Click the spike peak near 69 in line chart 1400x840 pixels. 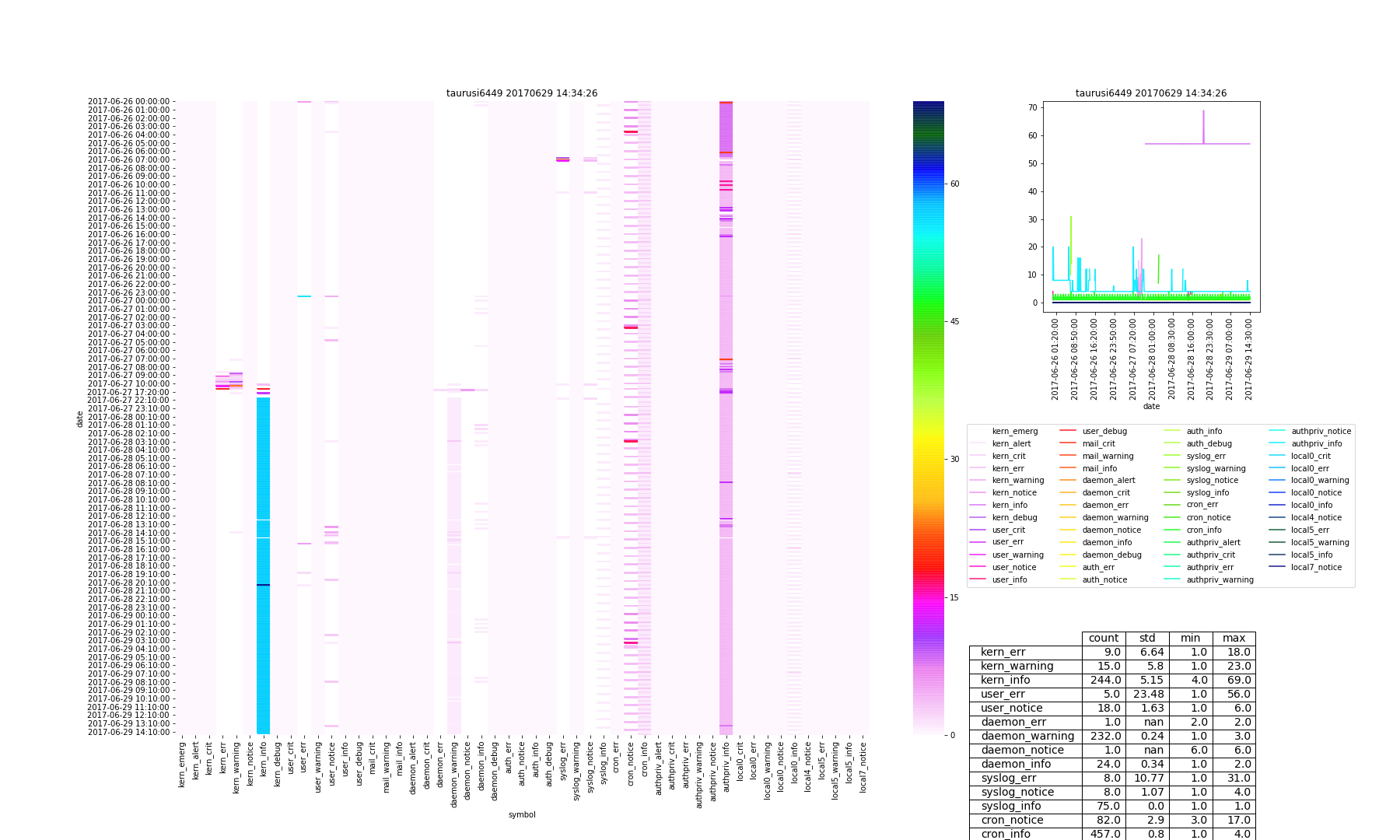click(x=1203, y=111)
